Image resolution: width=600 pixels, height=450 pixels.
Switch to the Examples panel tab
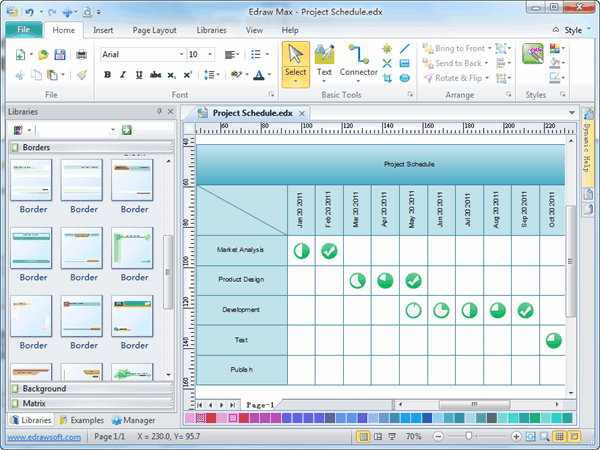(82, 420)
